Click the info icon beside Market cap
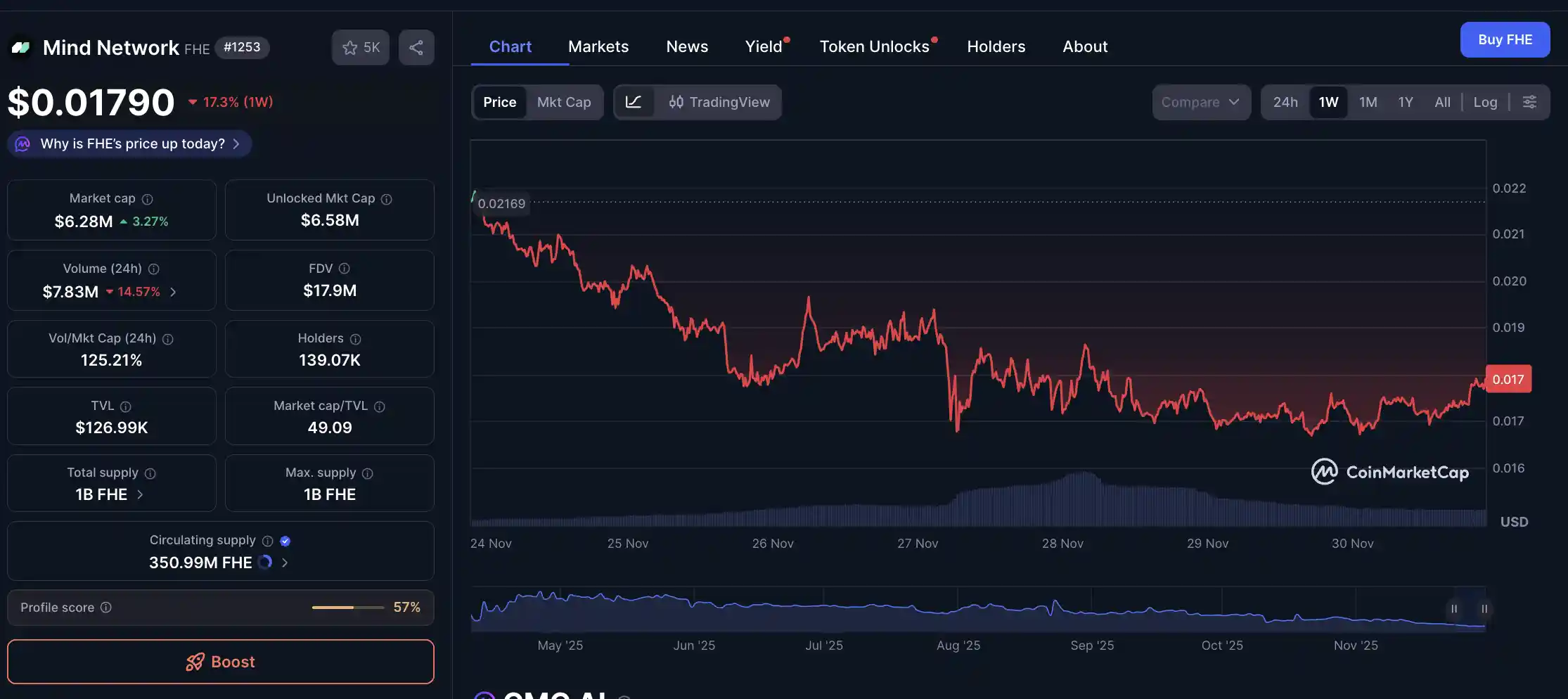Screen dimensions: 1568x699 coord(147,198)
